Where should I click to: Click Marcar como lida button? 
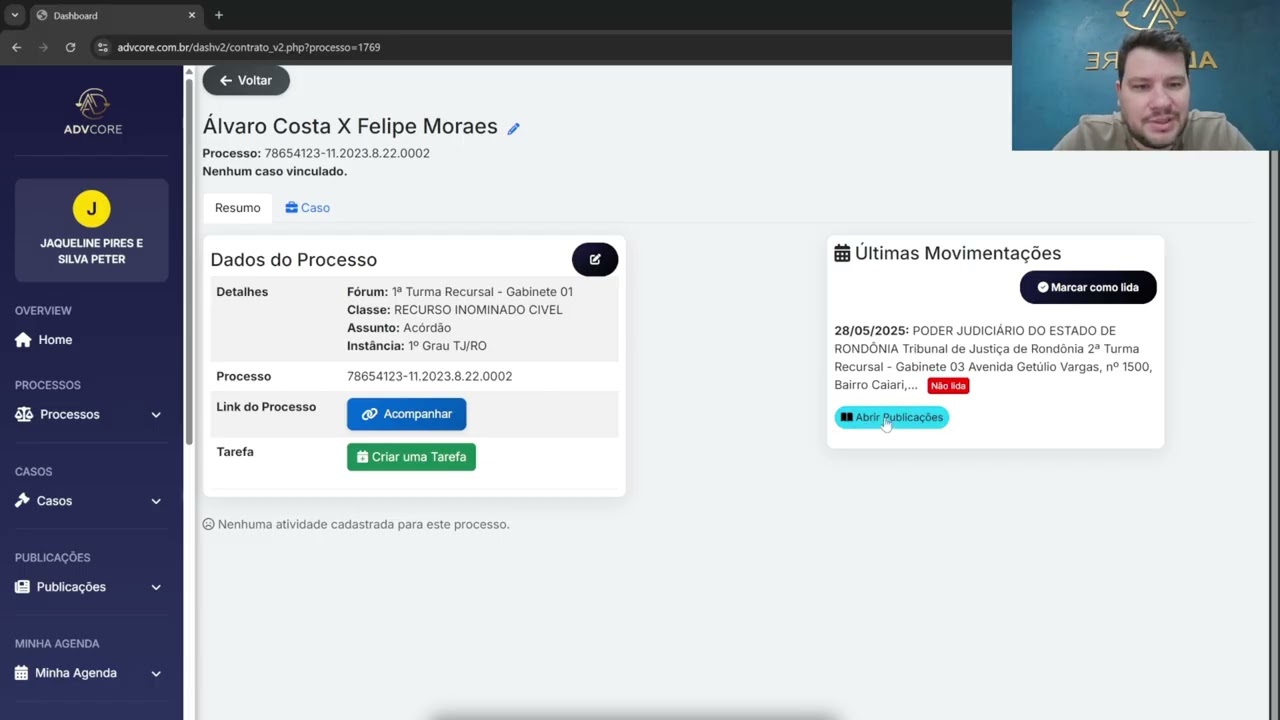[x=1087, y=287]
